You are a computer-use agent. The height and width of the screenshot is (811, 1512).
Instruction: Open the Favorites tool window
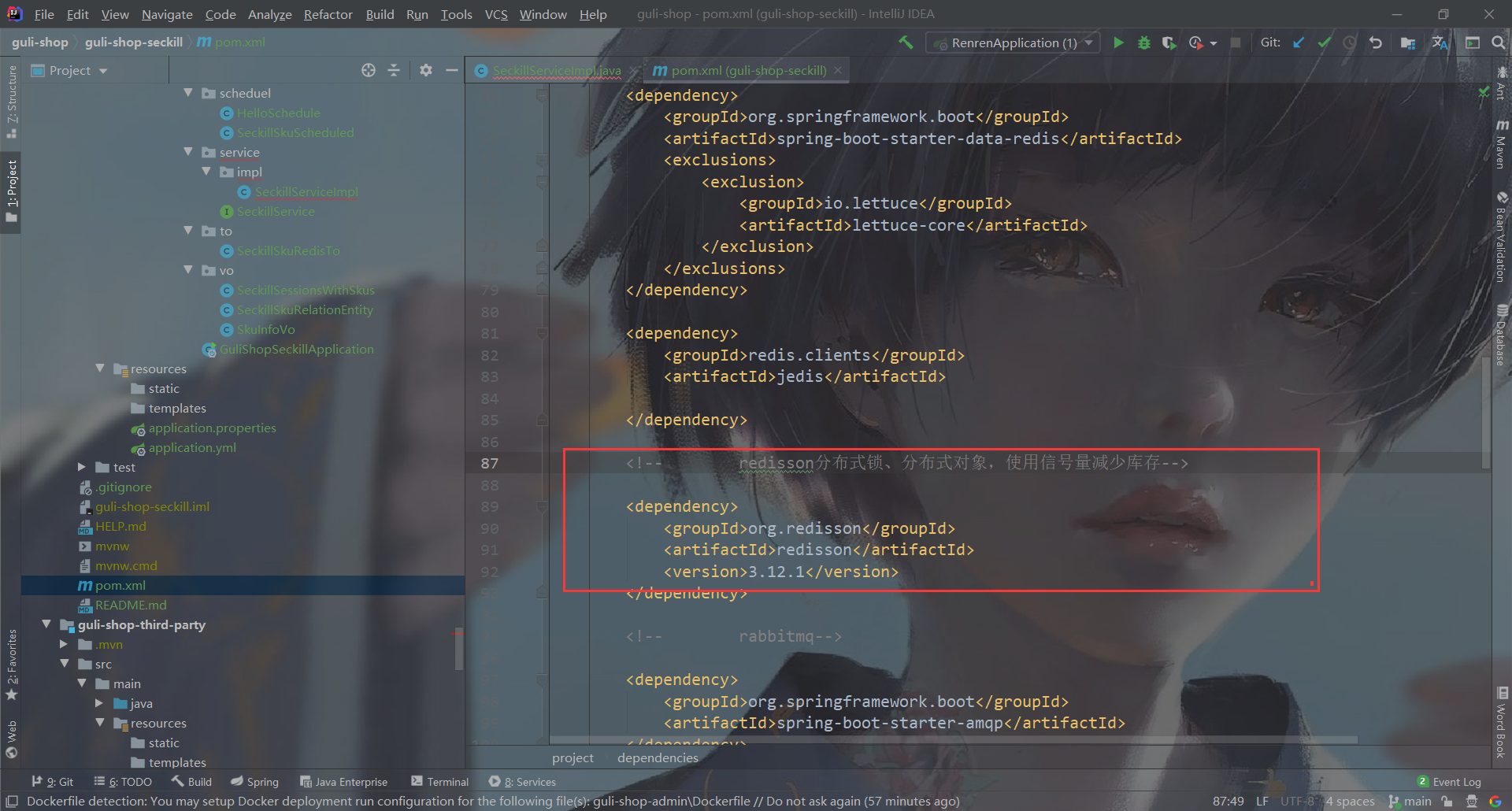coord(12,665)
